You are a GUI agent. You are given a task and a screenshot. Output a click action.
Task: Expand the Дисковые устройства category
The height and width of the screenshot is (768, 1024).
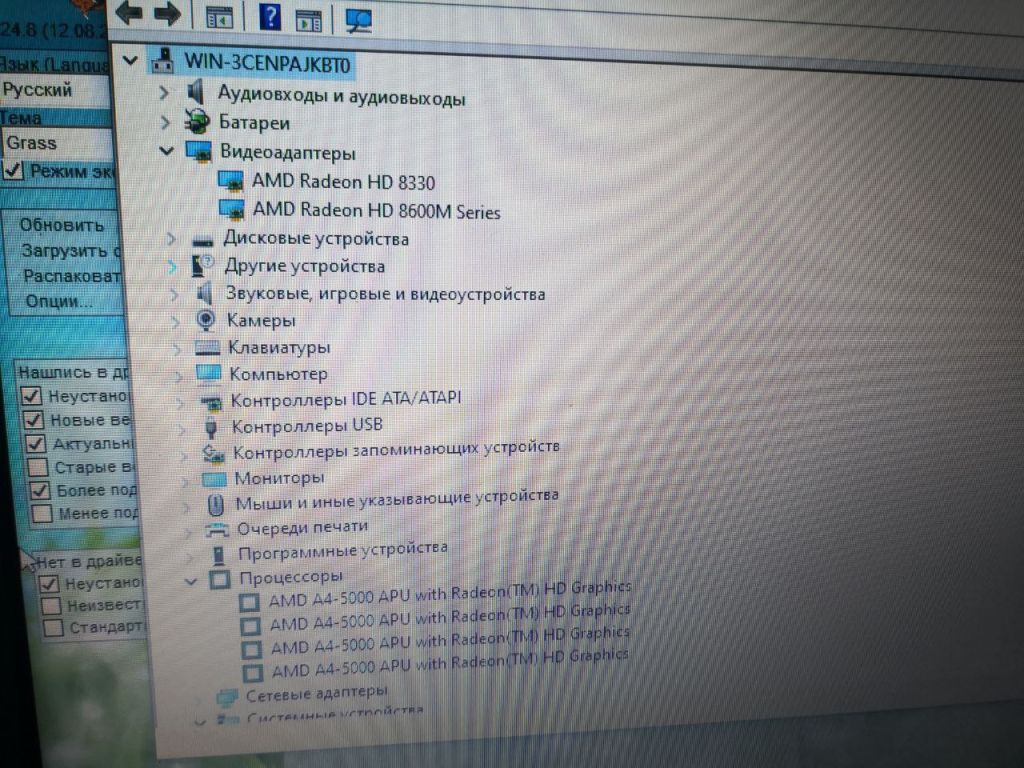coord(172,239)
